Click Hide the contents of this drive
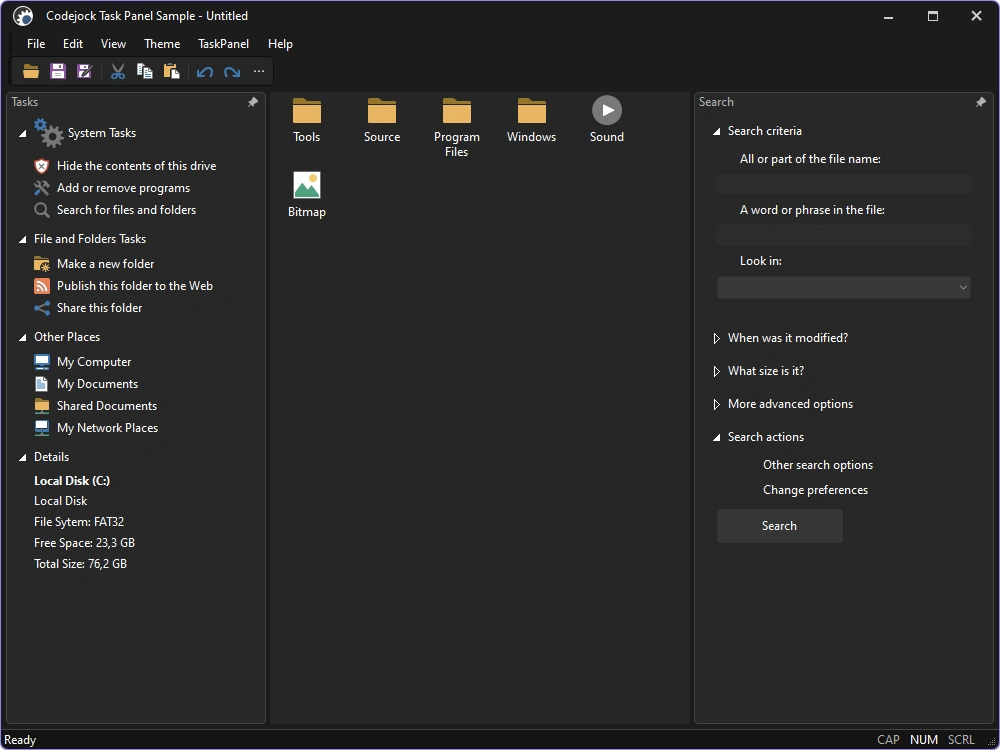Viewport: 1000px width, 750px height. (136, 166)
